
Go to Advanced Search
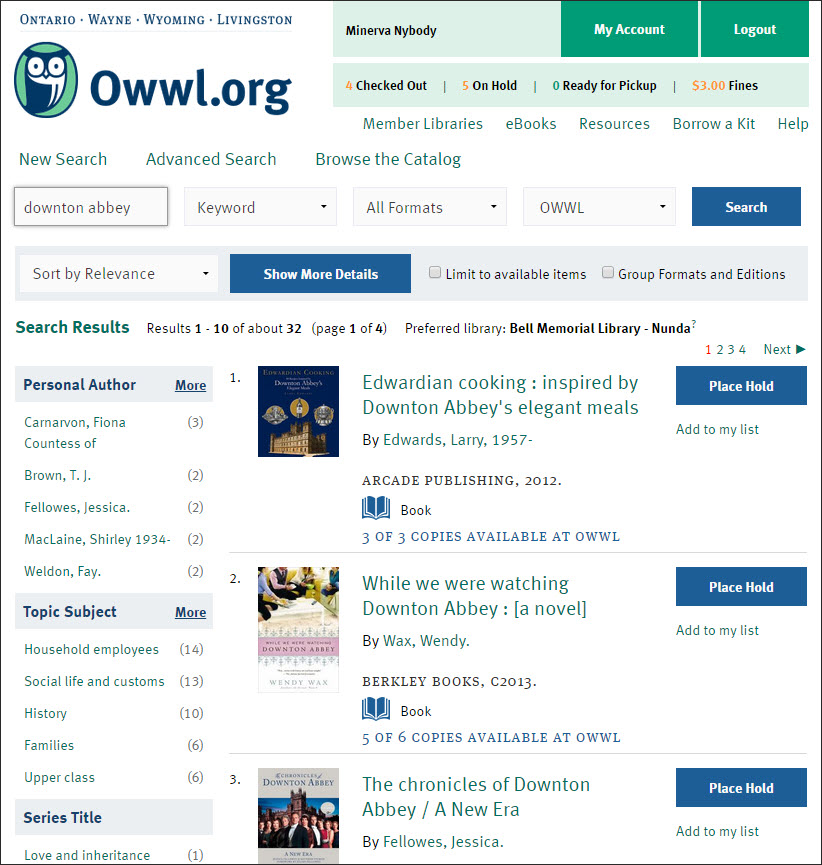211,159
